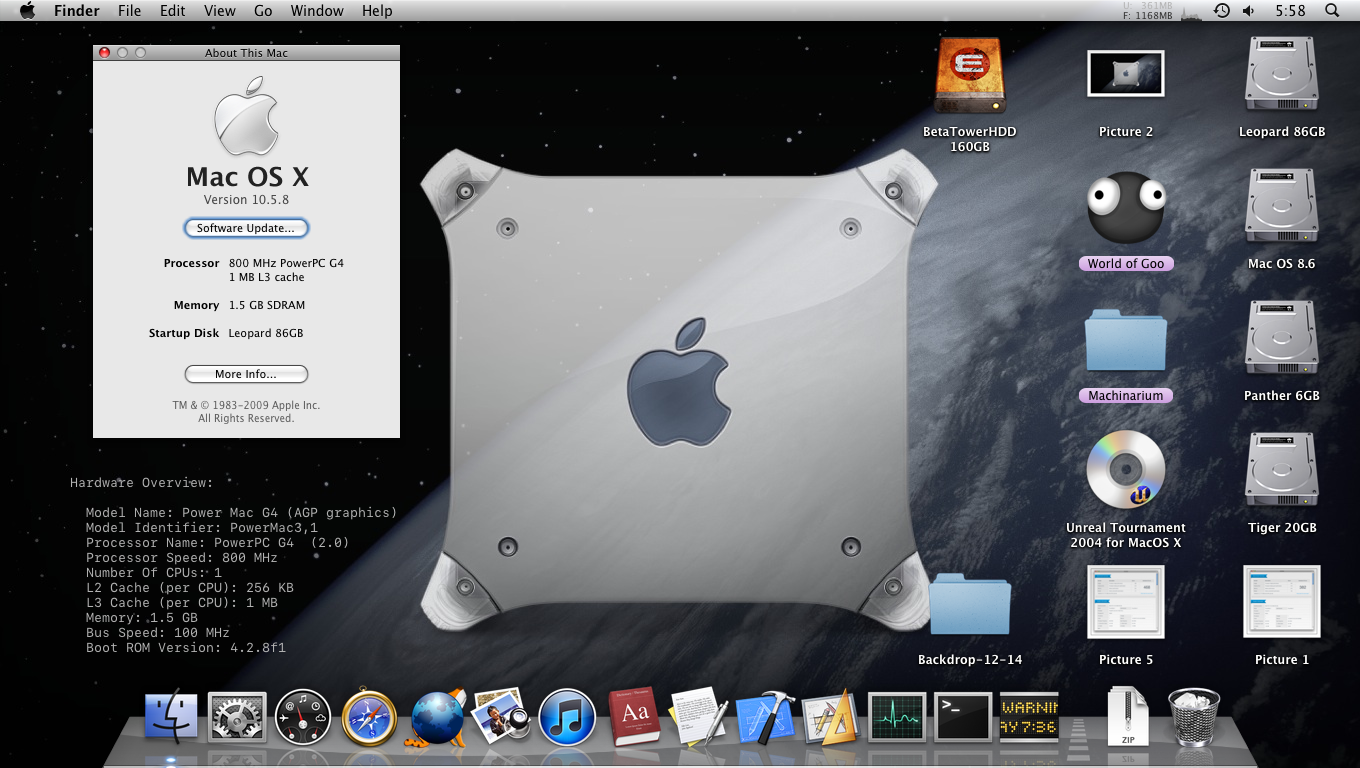The width and height of the screenshot is (1360, 768).
Task: Click '800 MHz PowerPC G4' processor text
Action: pos(286,263)
